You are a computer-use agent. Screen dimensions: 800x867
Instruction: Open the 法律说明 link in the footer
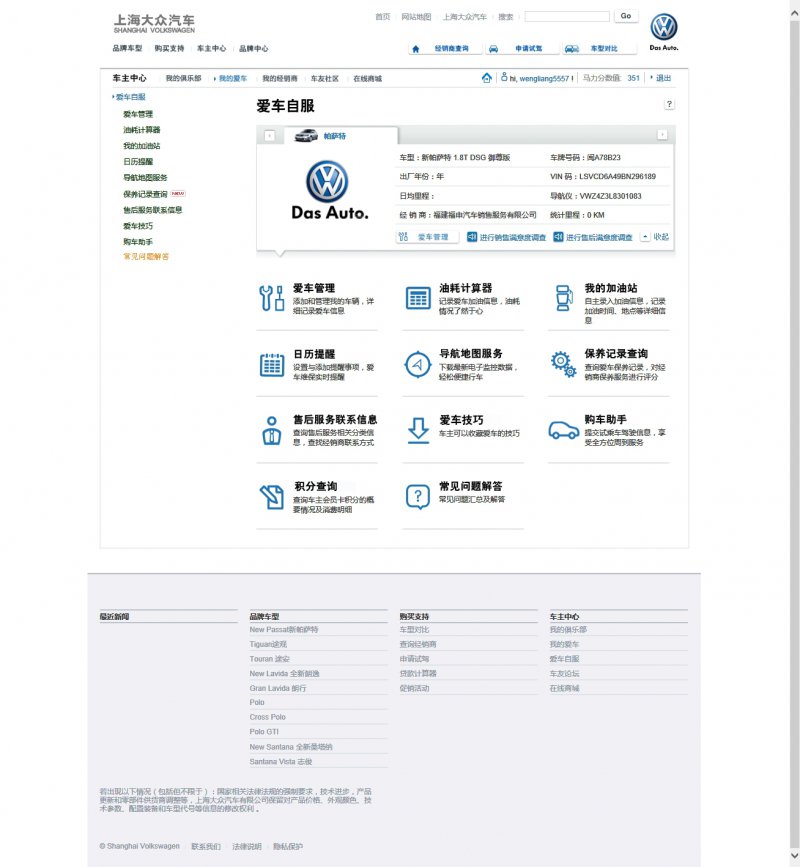pos(247,847)
